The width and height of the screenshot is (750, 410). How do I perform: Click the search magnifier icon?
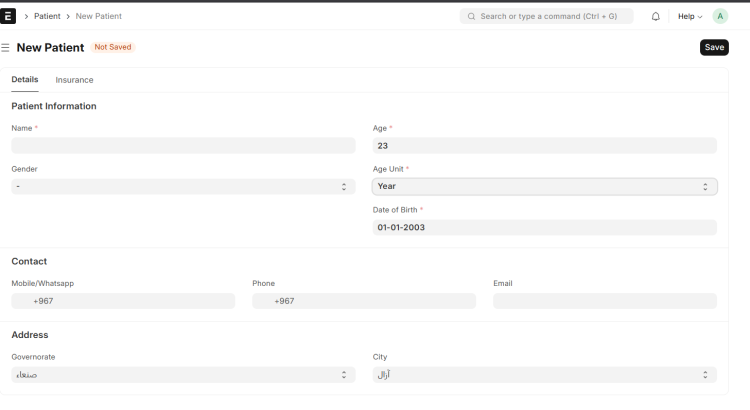[471, 17]
